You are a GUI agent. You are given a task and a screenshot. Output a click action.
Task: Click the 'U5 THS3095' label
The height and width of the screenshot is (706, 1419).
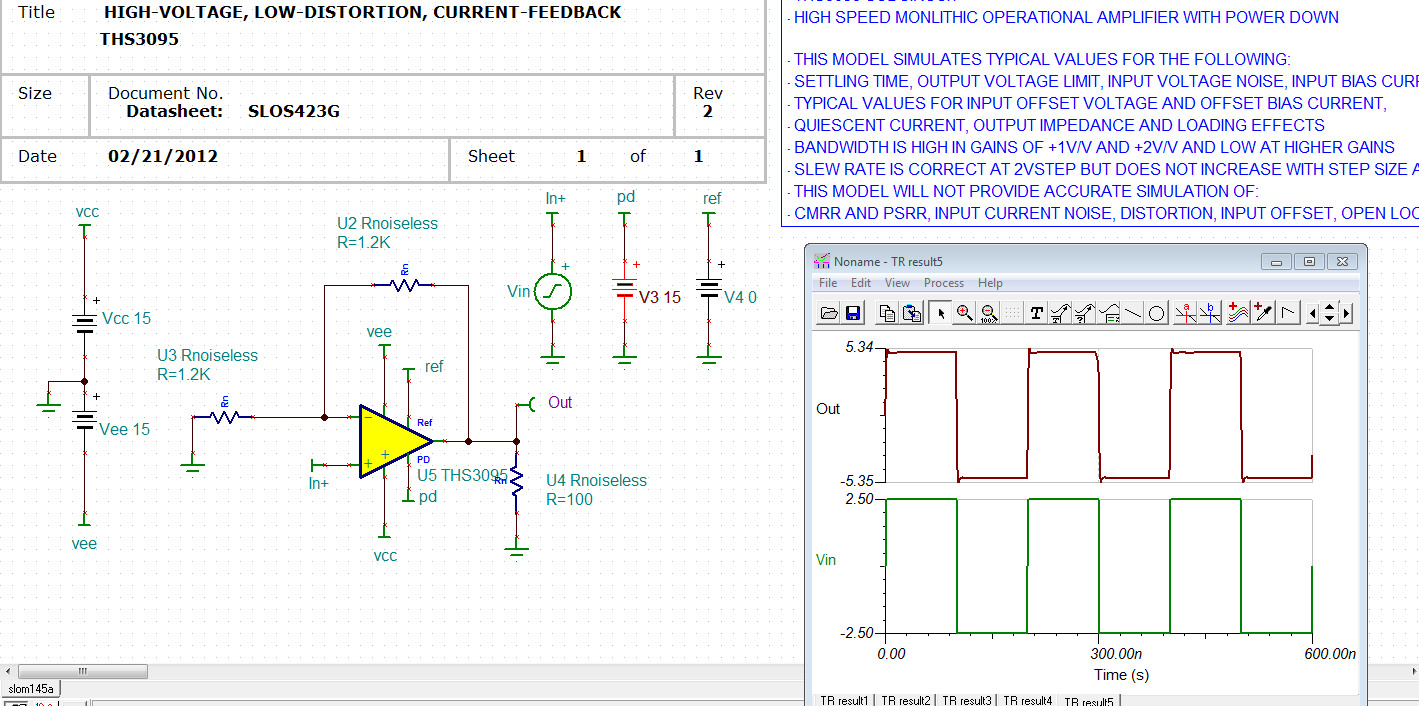click(461, 475)
